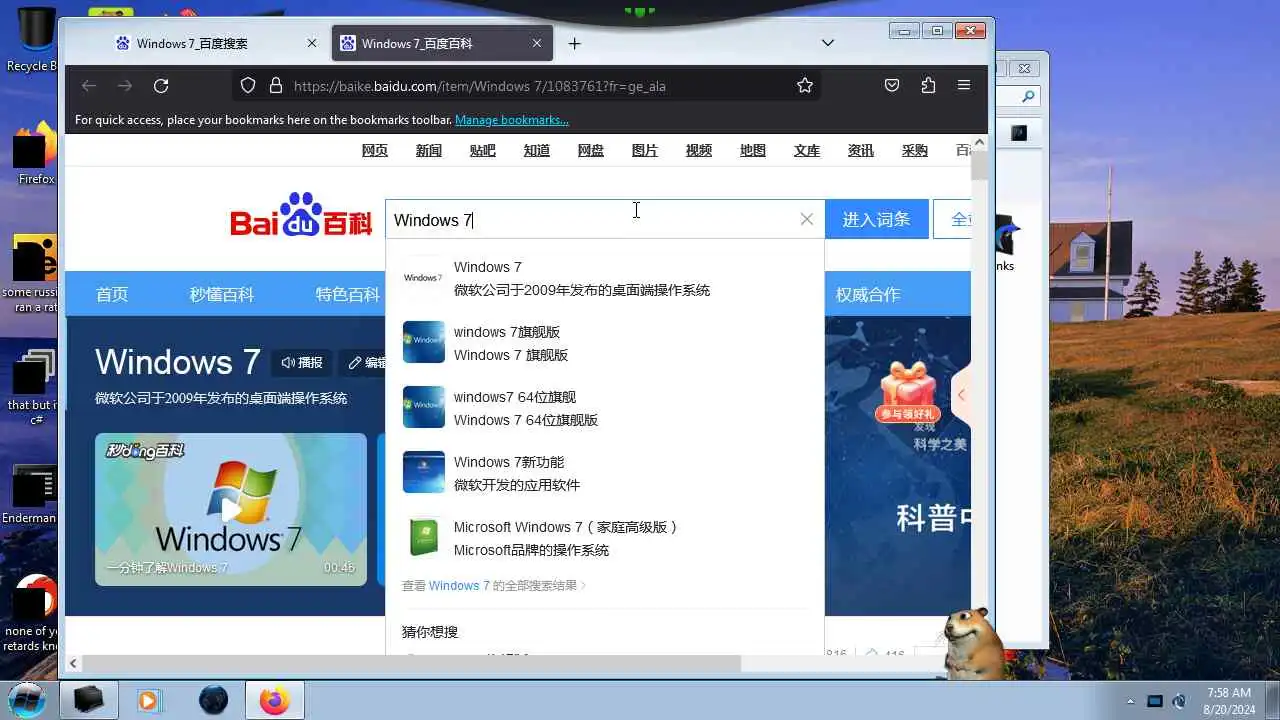Viewport: 1280px width, 720px height.
Task: Open the 资讯 navigation link
Action: coord(861,150)
